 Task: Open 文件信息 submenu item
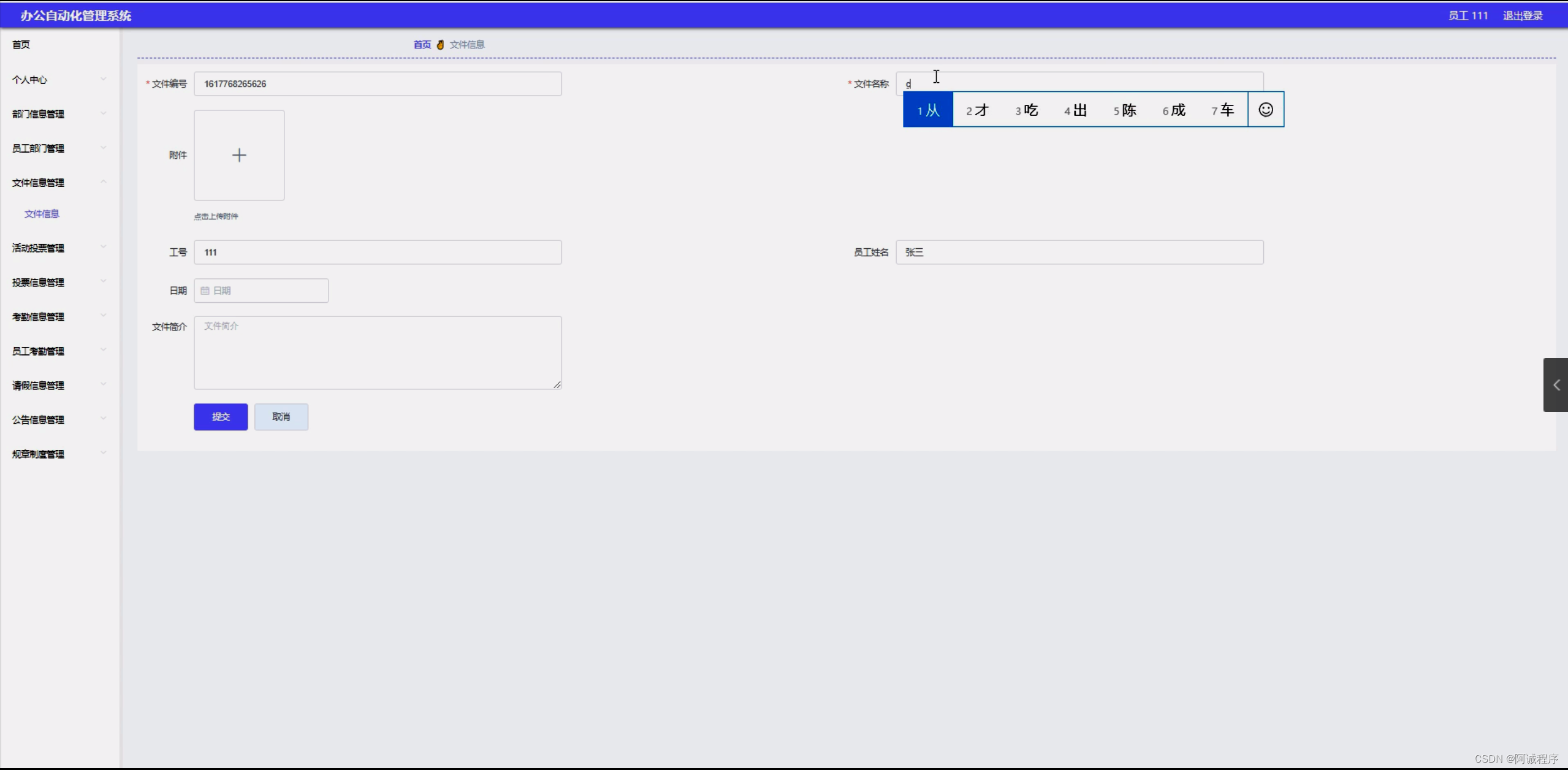(42, 214)
